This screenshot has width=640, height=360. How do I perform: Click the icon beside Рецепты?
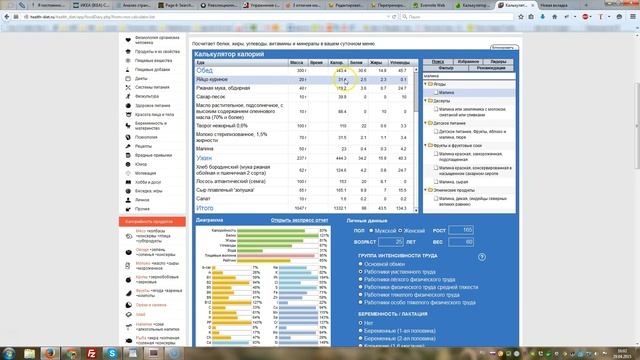tap(128, 146)
